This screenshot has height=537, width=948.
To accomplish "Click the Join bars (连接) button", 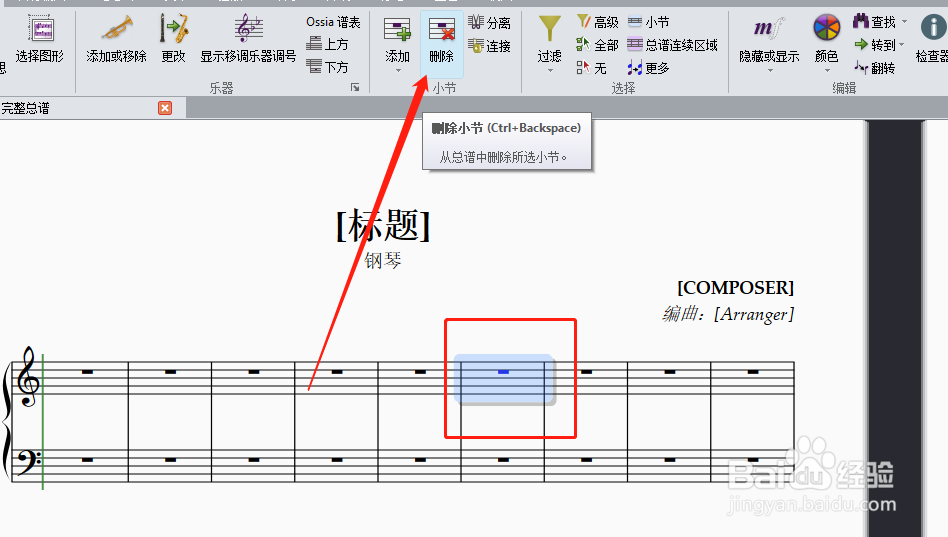I will [x=489, y=46].
